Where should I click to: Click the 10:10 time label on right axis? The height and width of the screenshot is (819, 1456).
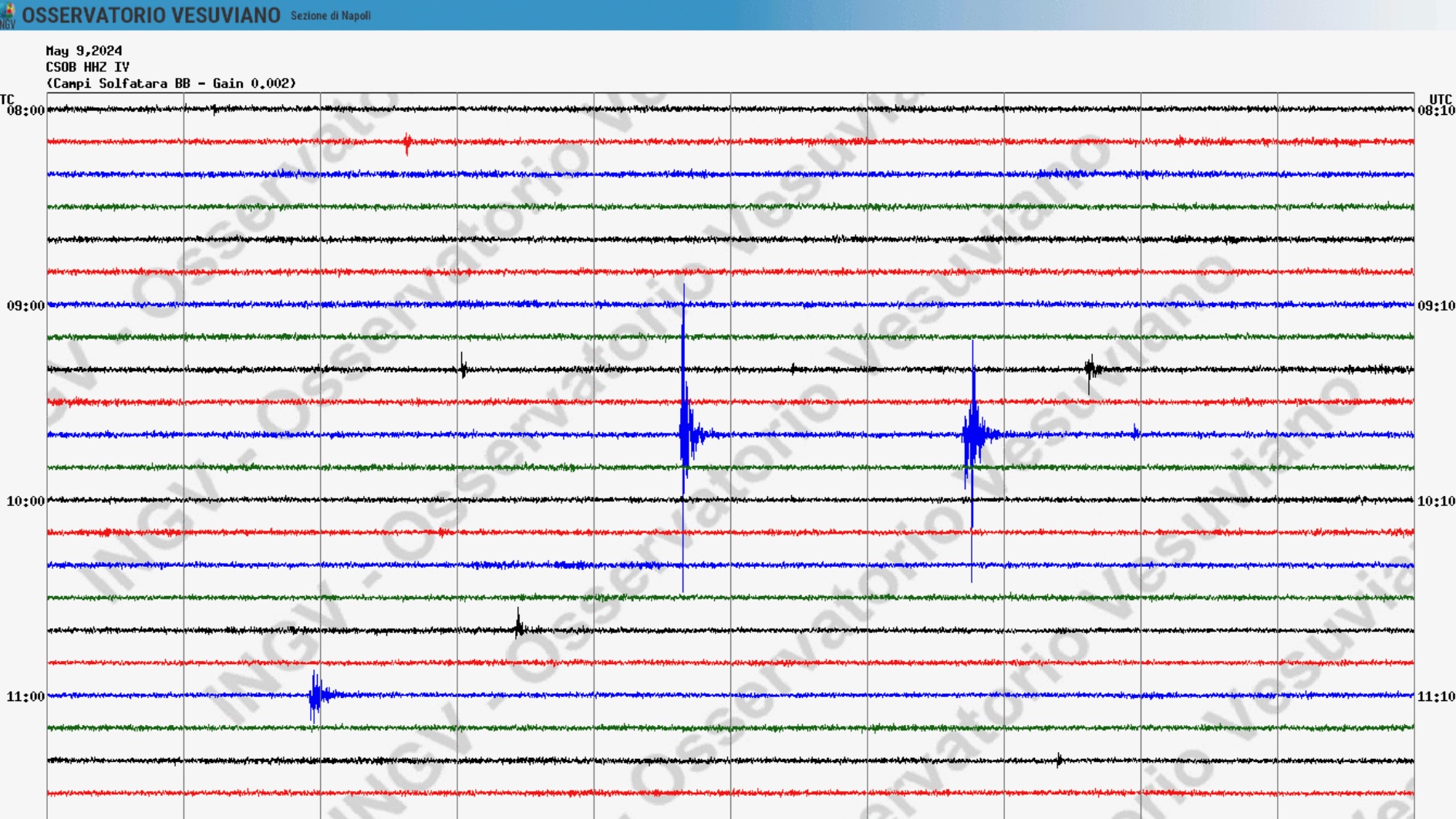point(1436,501)
